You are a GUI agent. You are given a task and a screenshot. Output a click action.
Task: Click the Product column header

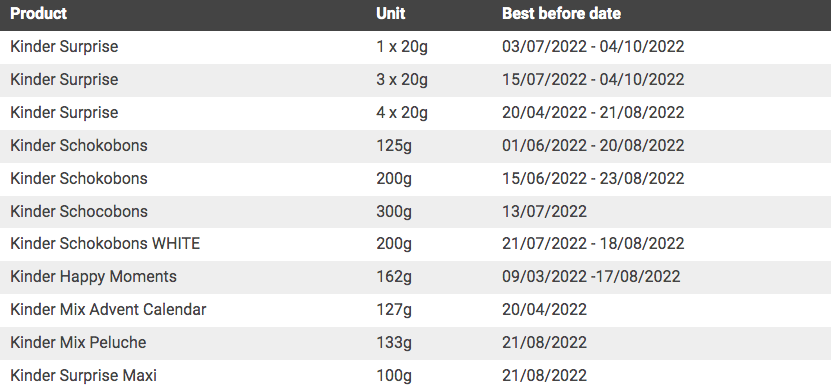pyautogui.click(x=38, y=13)
